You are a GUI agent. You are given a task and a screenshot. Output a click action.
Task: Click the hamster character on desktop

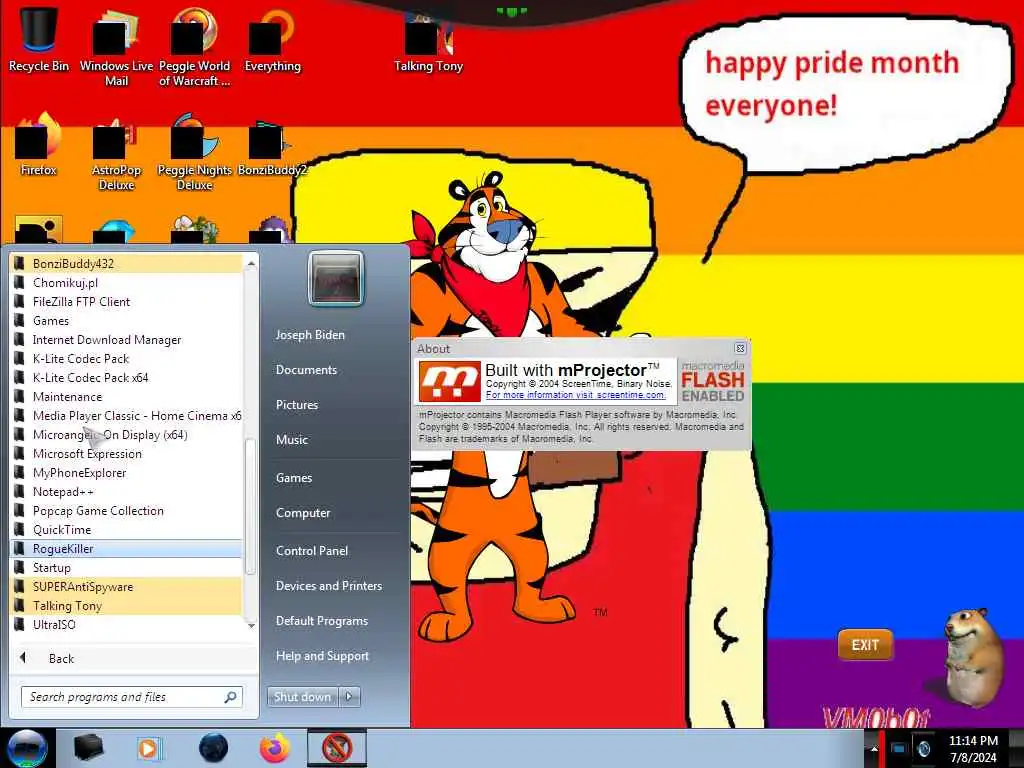click(x=973, y=656)
